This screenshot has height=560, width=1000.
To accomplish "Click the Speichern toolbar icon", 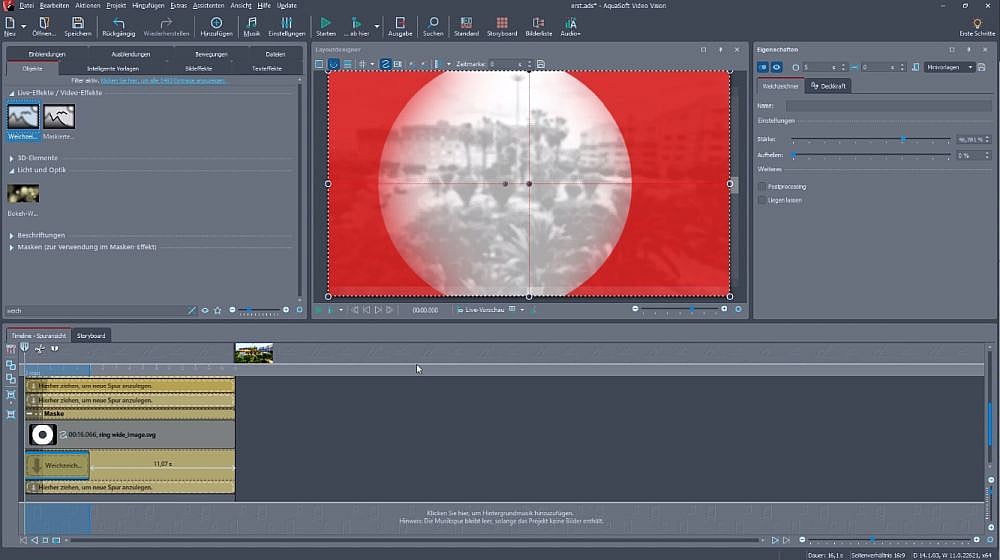I will coord(78,24).
